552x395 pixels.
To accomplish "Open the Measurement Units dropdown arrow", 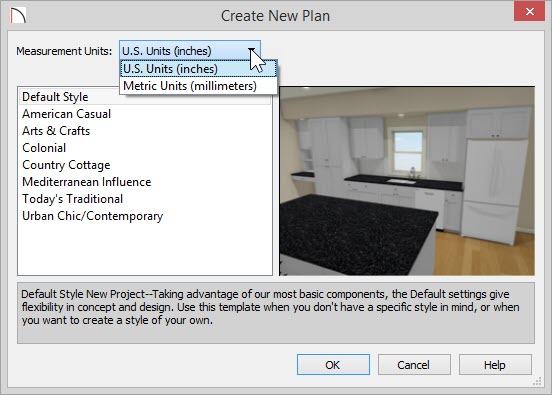I will tap(252, 51).
